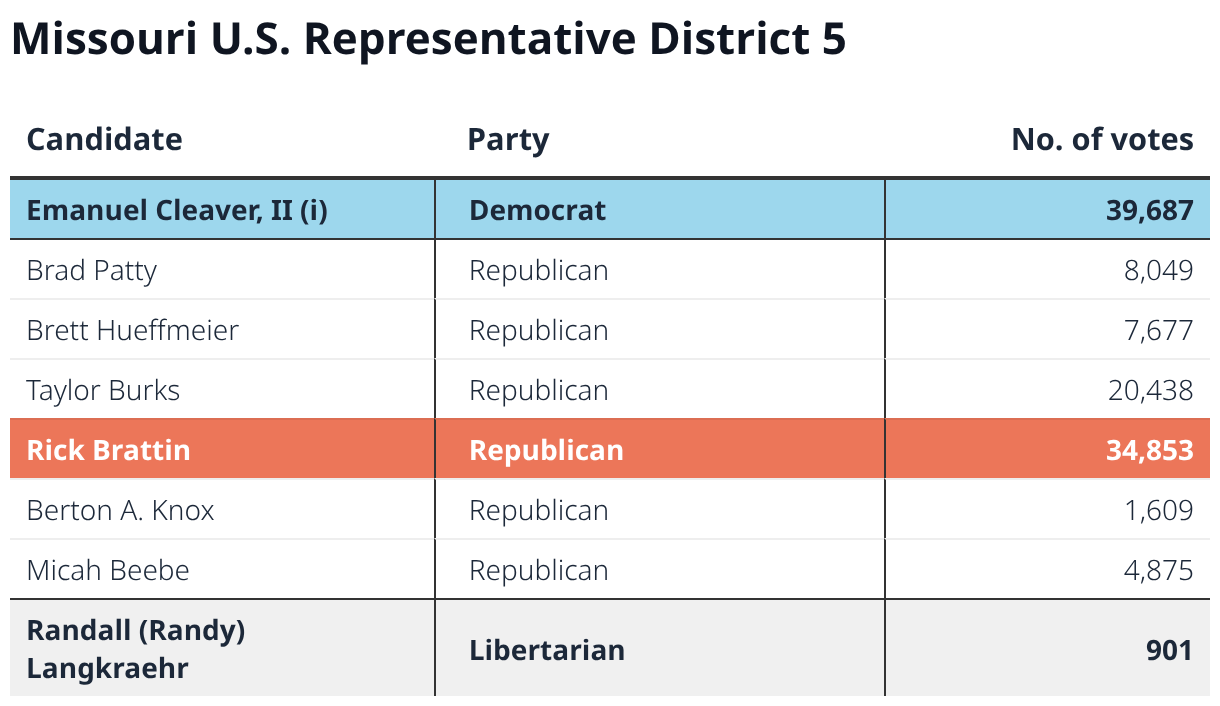Click the Party column header
This screenshot has width=1220, height=706.
coord(508,140)
